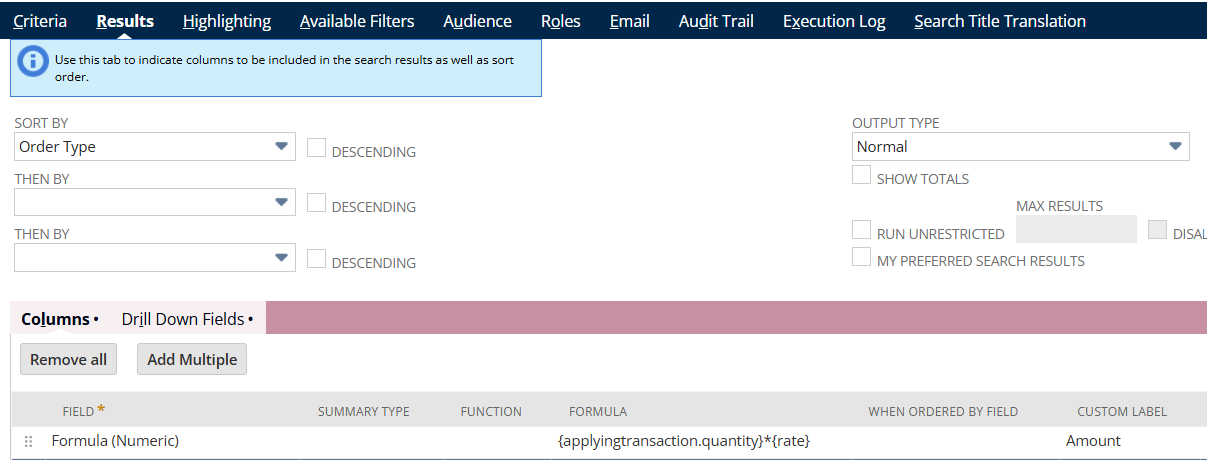Click the Remove all button

[68, 359]
